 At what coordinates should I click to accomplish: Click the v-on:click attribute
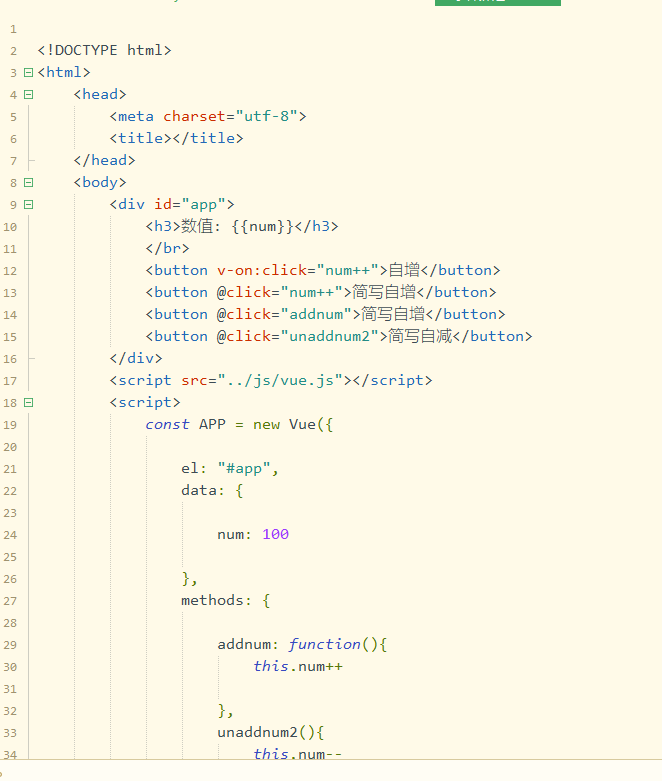tap(262, 270)
